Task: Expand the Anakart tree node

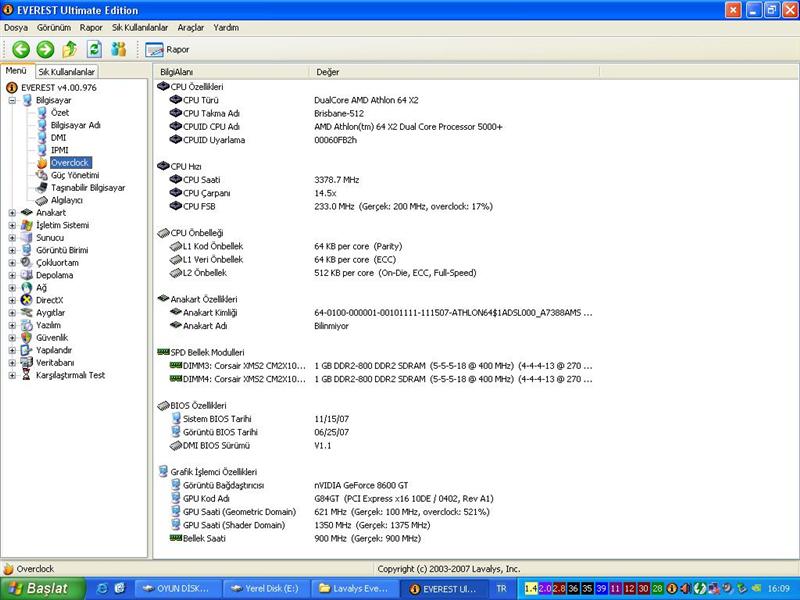Action: tap(12, 213)
